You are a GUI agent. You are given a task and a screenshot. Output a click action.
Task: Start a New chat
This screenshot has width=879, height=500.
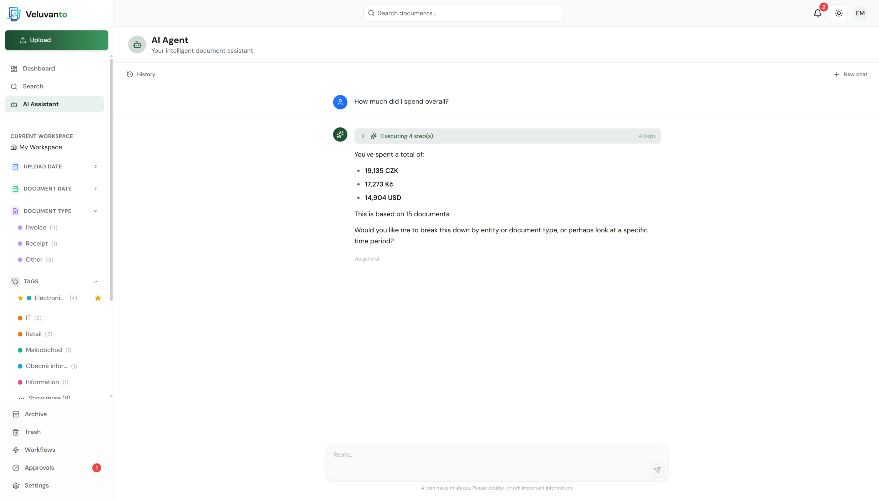[x=850, y=75]
